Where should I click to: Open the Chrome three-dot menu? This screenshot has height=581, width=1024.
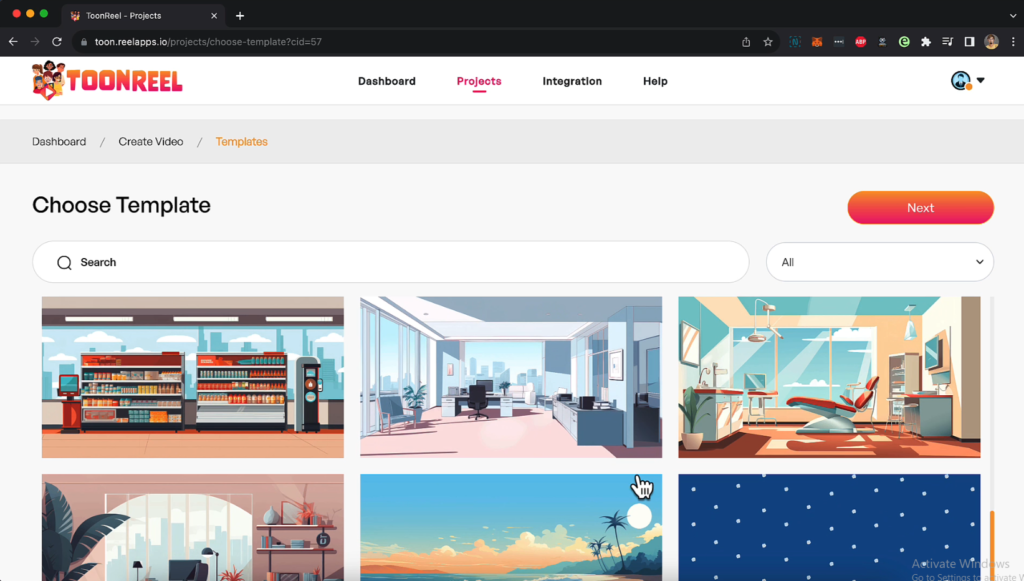tap(1013, 42)
